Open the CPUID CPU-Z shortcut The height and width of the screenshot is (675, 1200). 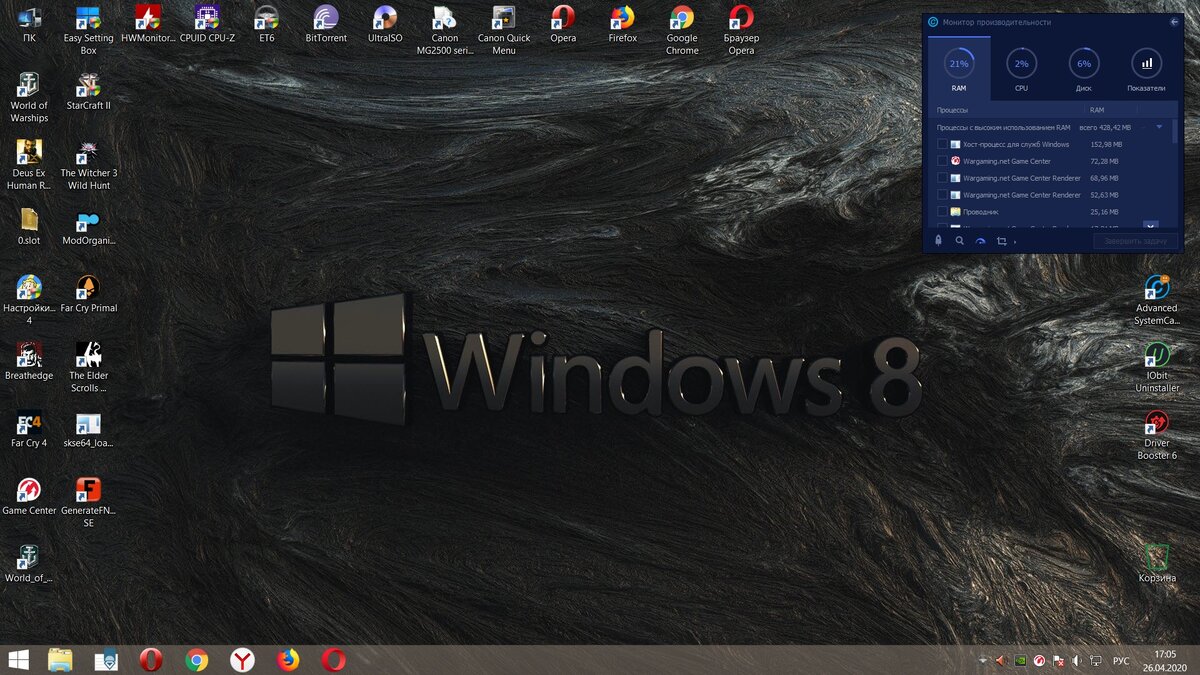tap(207, 26)
